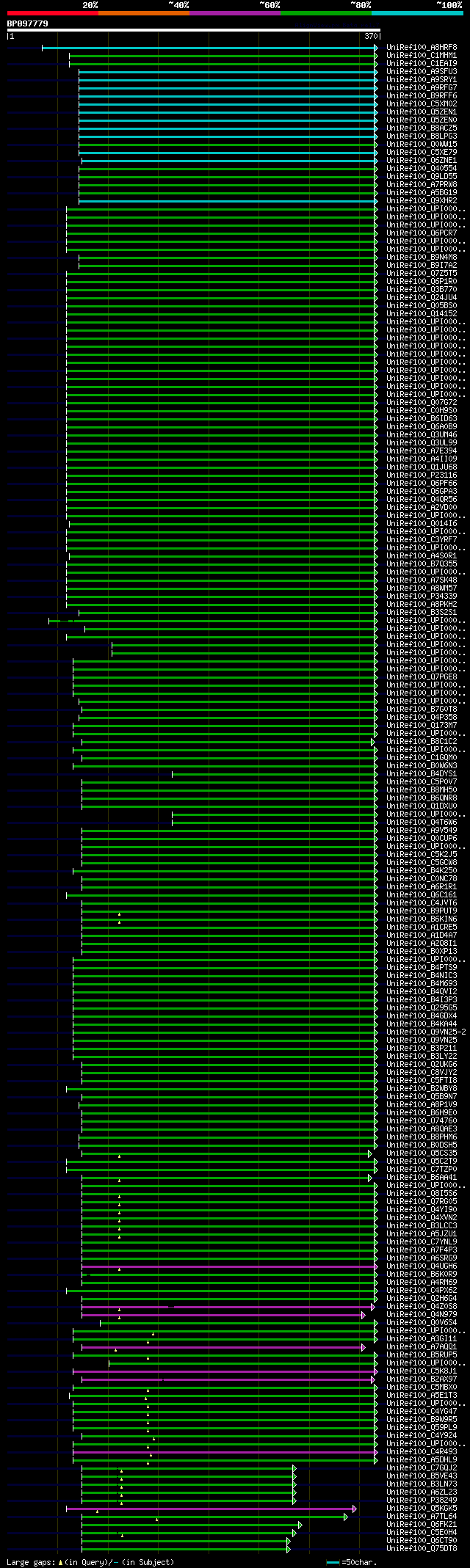Open hit UniRef100_A8HRF8

point(422,48)
